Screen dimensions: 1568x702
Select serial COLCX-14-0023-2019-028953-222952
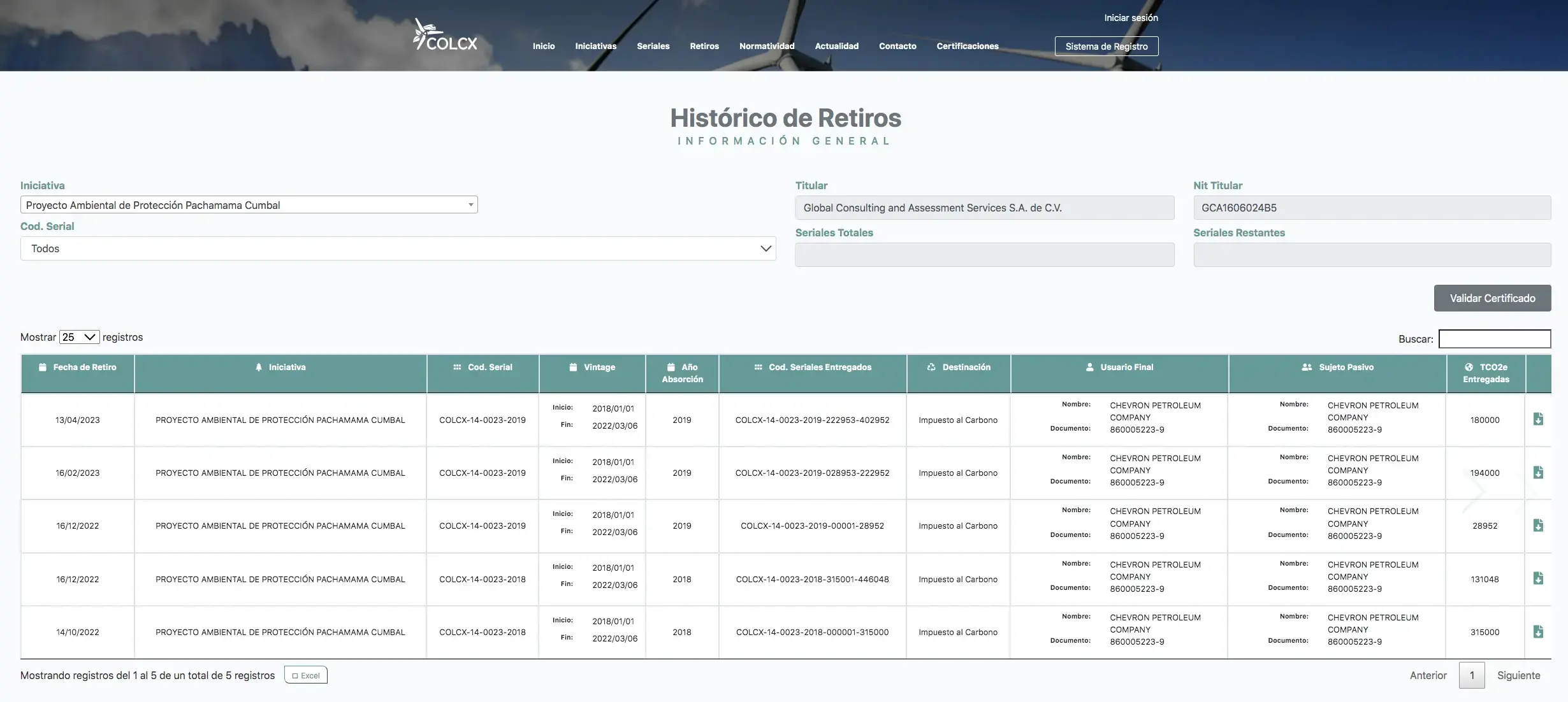point(812,473)
